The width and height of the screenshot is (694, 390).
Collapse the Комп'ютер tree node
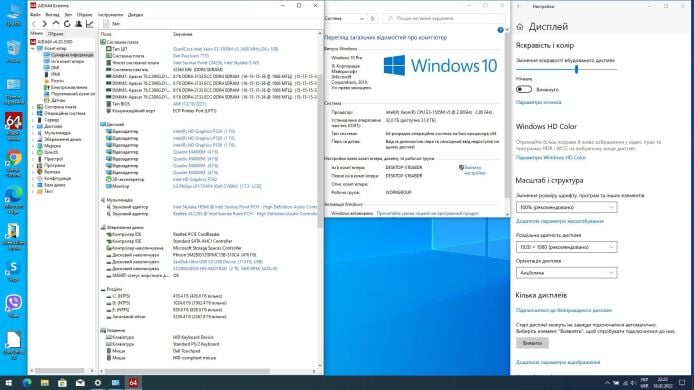pos(33,48)
